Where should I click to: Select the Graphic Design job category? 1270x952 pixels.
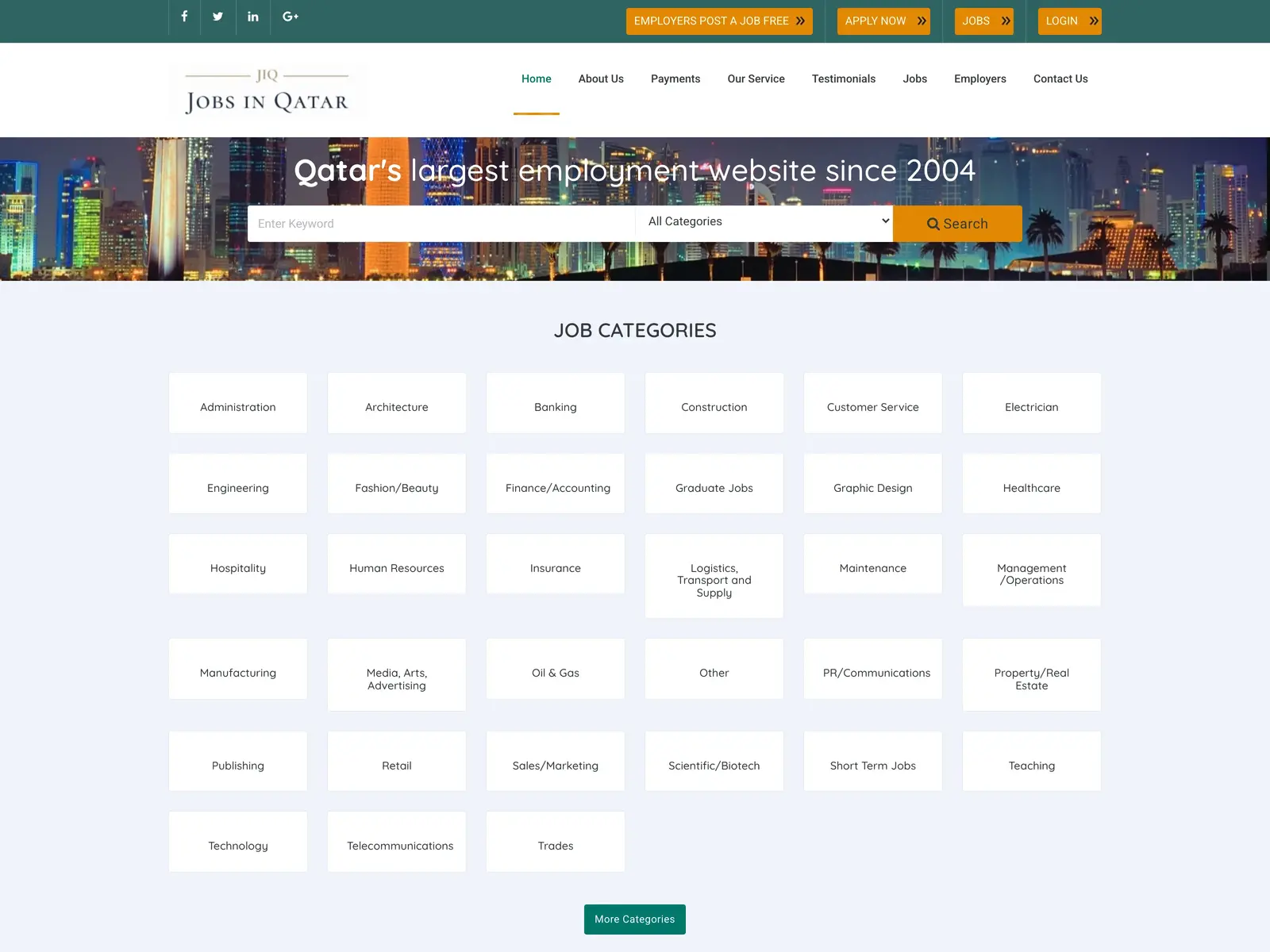coord(873,484)
